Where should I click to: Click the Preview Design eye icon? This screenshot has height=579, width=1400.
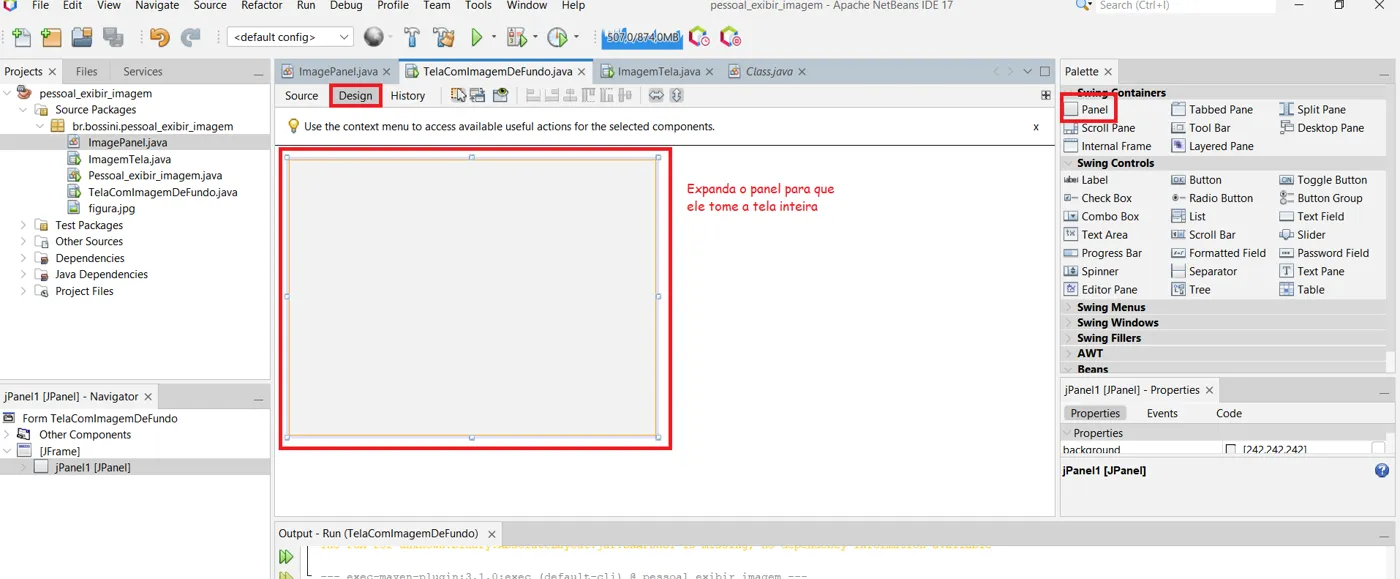click(x=500, y=95)
